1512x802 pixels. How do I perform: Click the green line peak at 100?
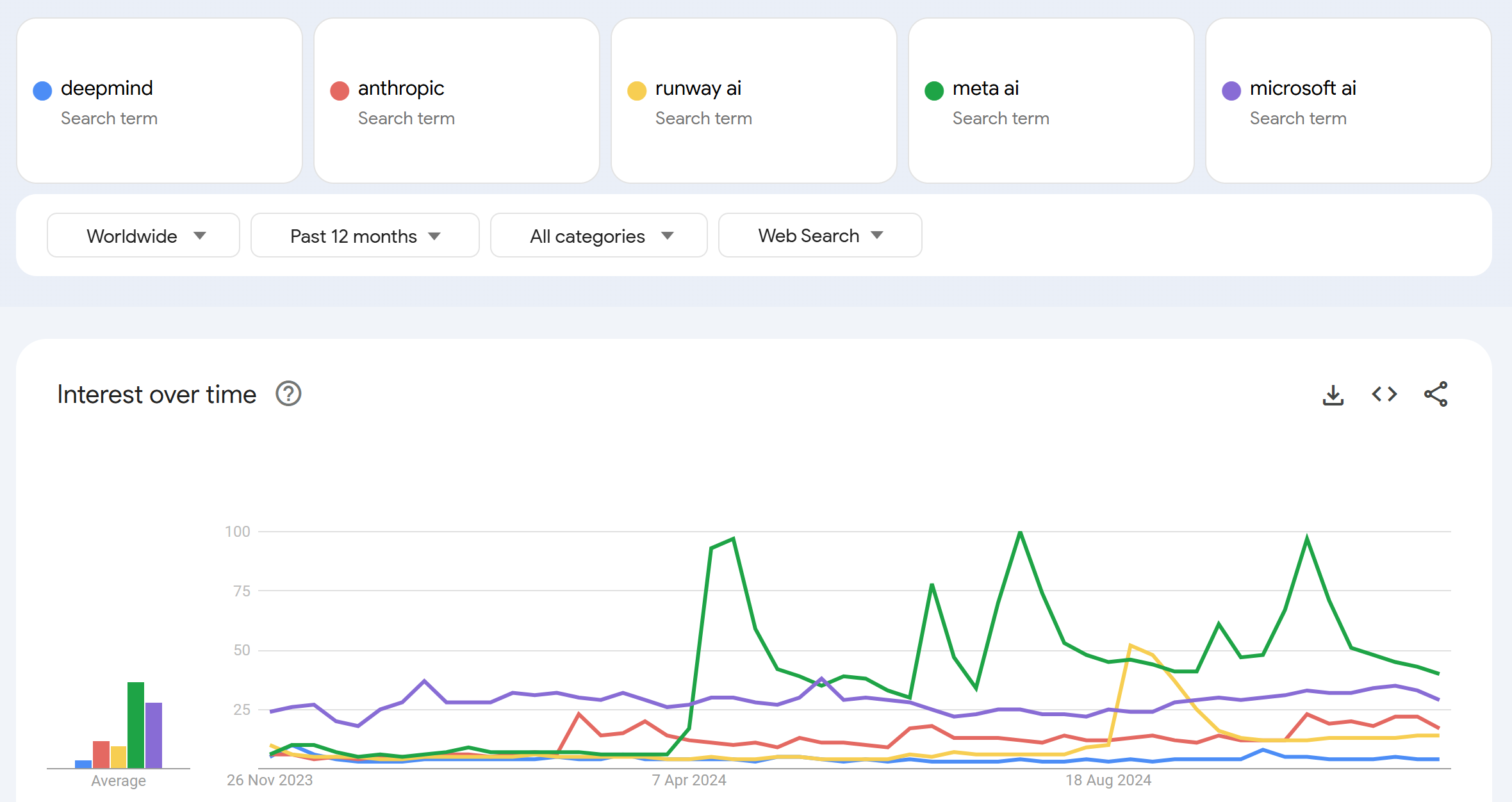(1020, 532)
